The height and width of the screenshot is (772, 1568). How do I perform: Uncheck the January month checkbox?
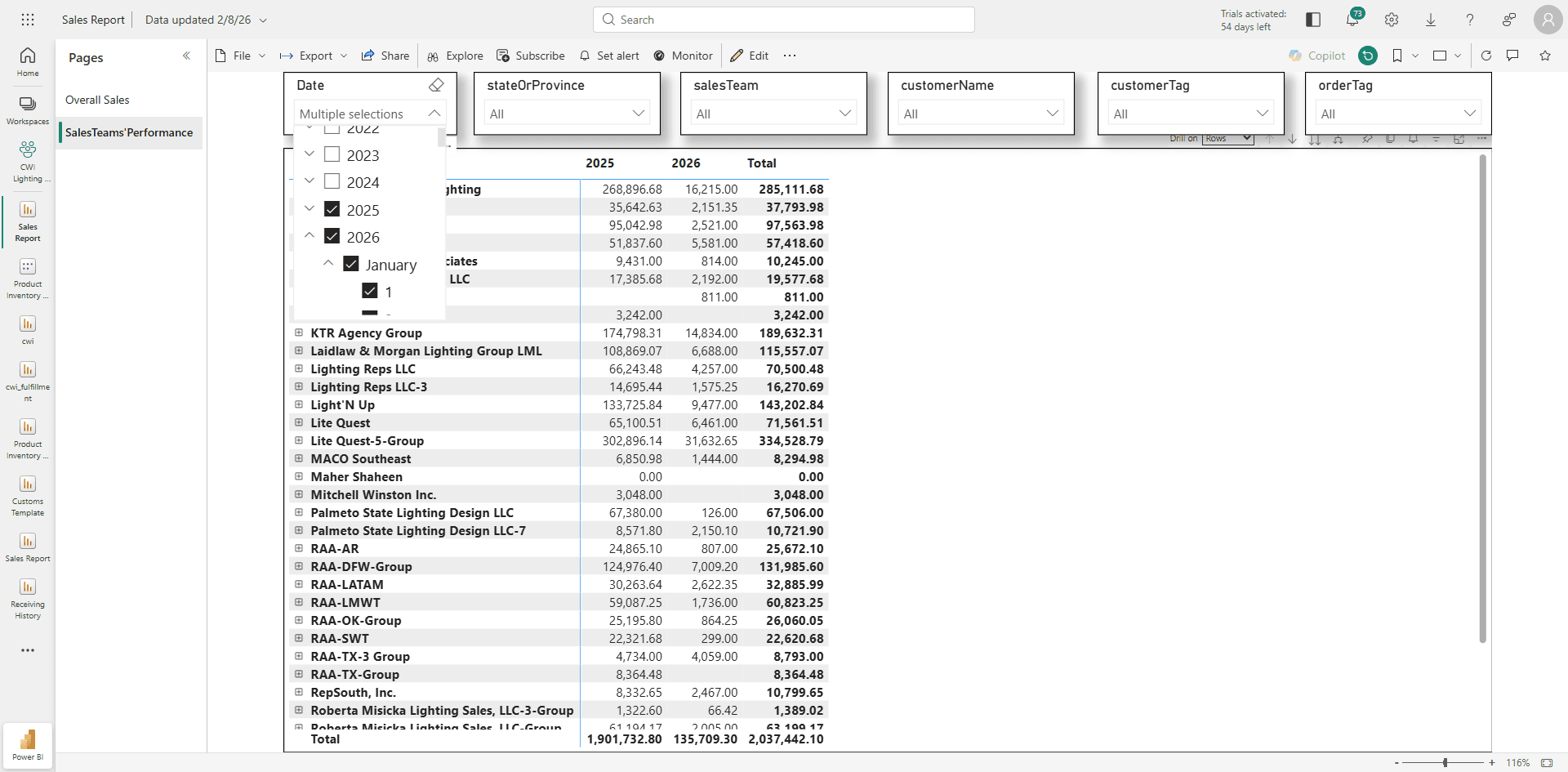point(351,264)
